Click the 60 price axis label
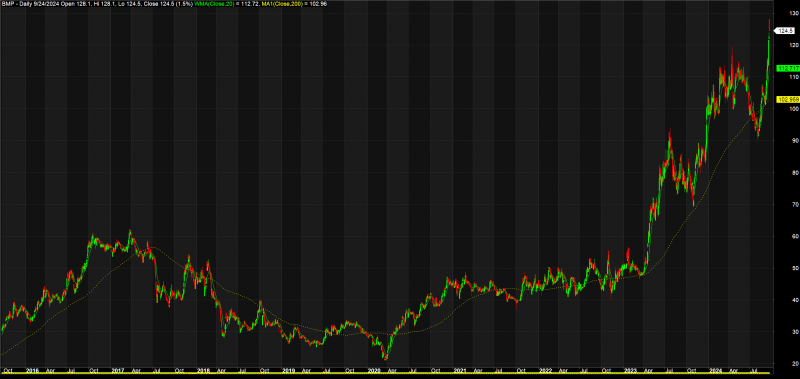This screenshot has height=379, width=800. [x=780, y=236]
